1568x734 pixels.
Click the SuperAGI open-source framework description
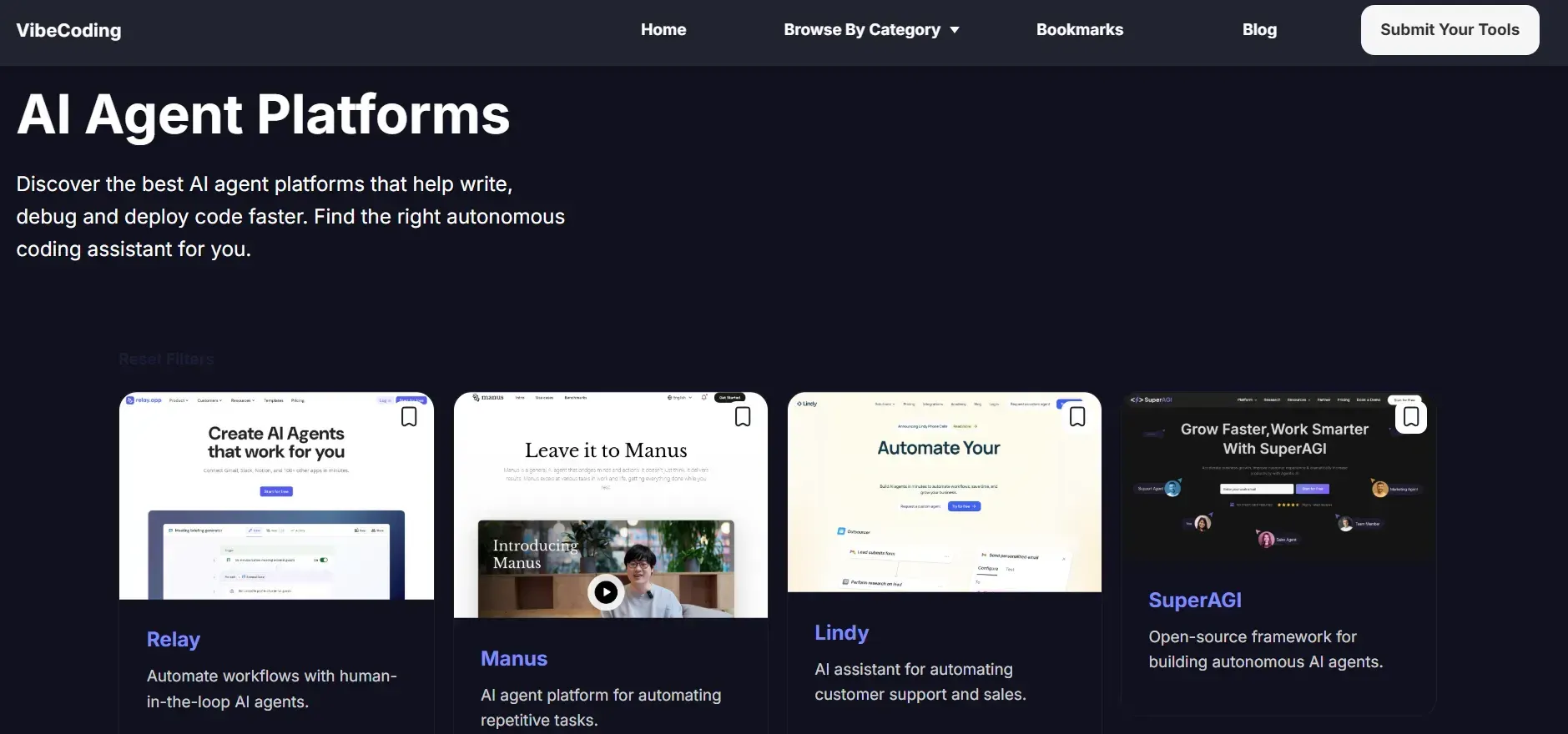tap(1265, 649)
